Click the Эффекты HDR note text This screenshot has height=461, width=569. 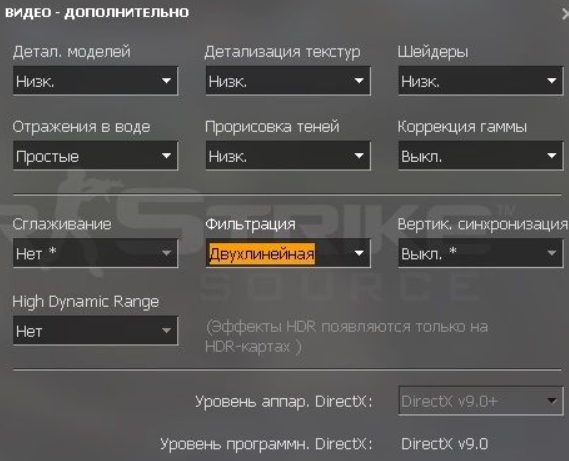(347, 336)
